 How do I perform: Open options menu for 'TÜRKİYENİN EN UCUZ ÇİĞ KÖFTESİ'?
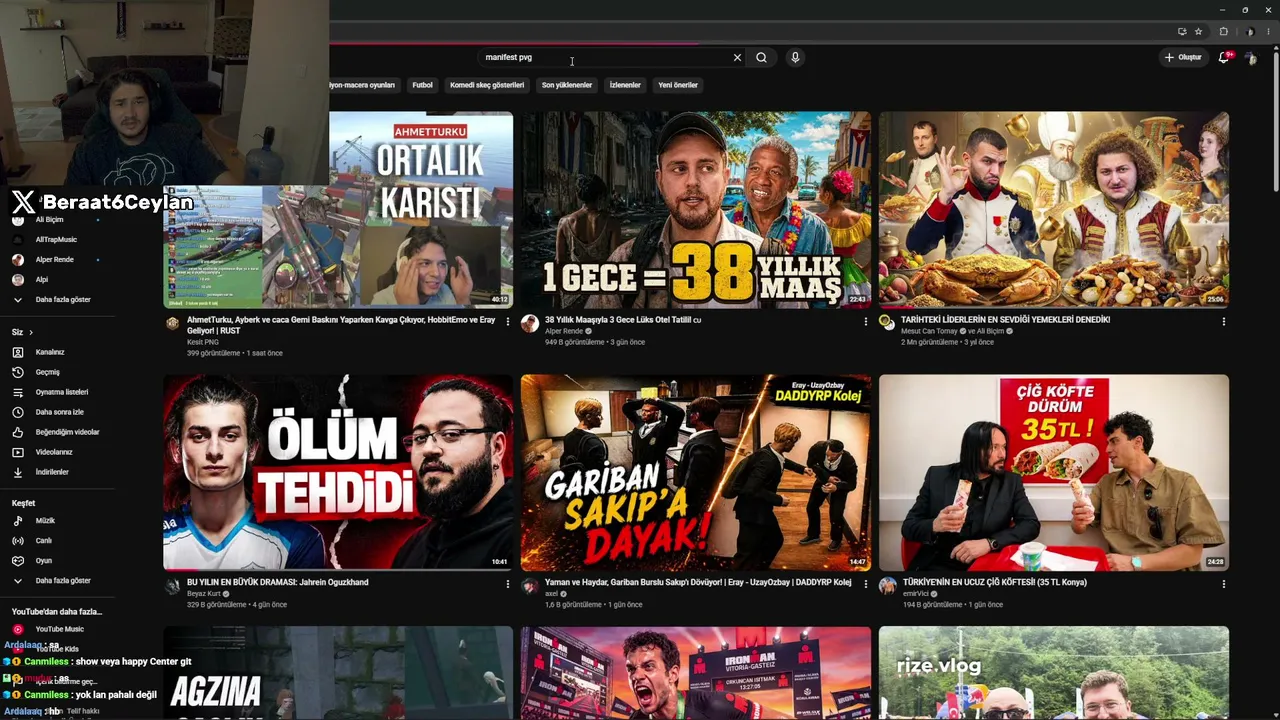(x=1223, y=584)
